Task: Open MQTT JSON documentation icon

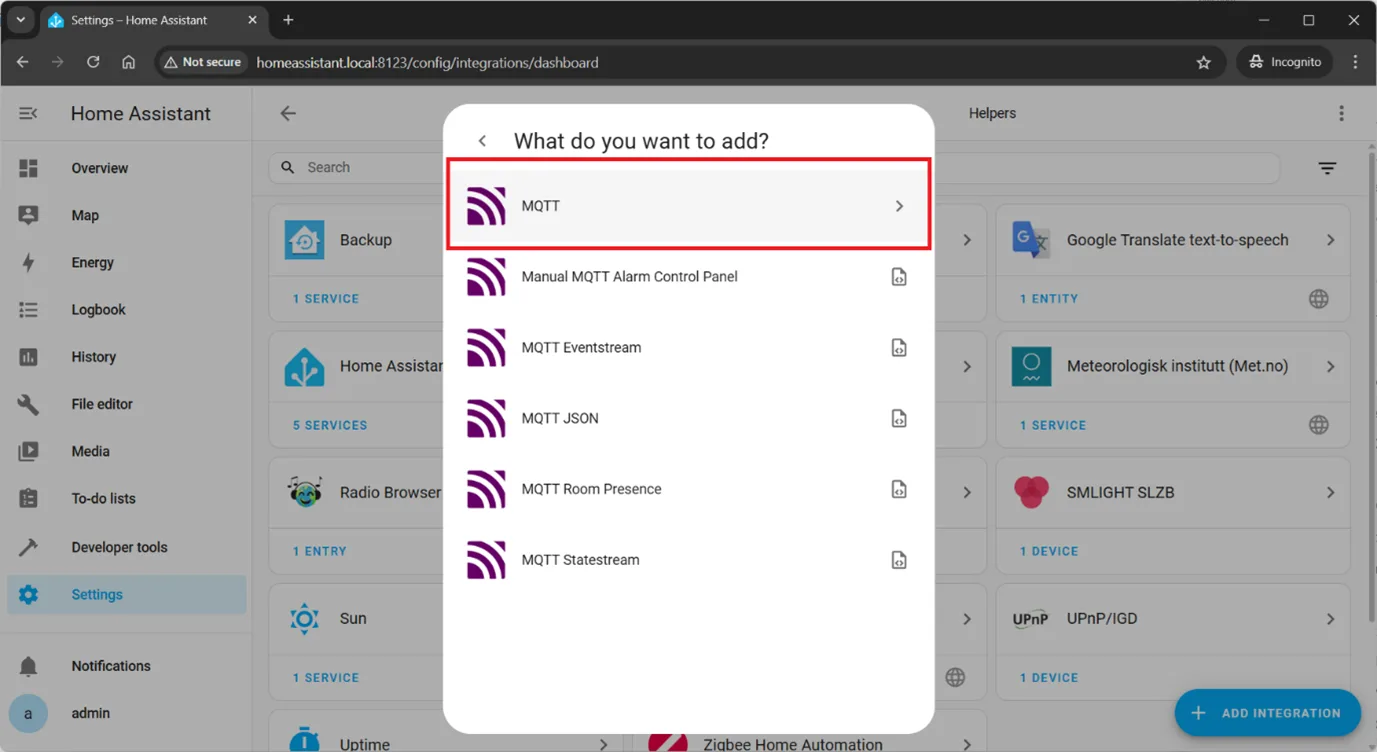Action: 898,419
